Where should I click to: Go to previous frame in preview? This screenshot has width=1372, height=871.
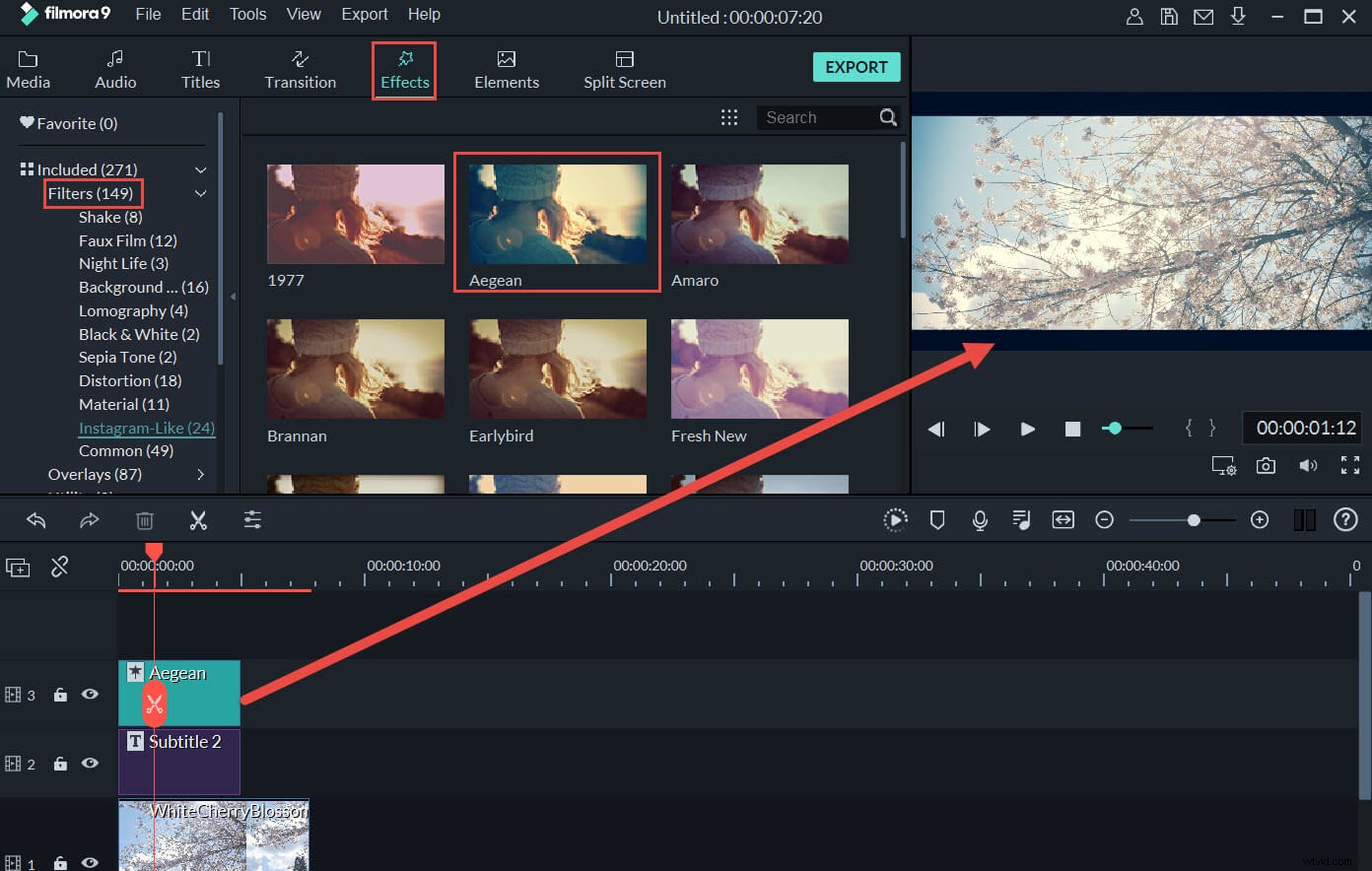point(936,429)
